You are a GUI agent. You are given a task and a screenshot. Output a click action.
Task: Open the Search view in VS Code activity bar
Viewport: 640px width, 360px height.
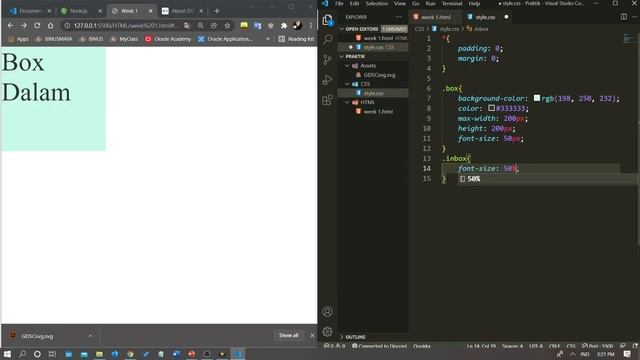[x=327, y=39]
